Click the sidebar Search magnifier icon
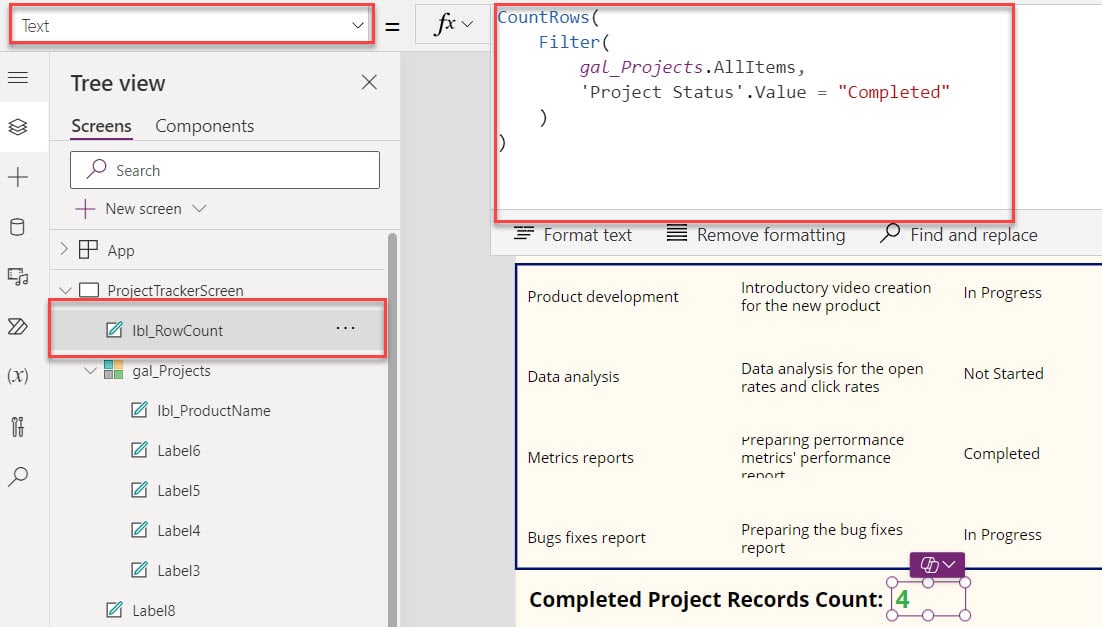The width and height of the screenshot is (1102, 627). point(18,477)
